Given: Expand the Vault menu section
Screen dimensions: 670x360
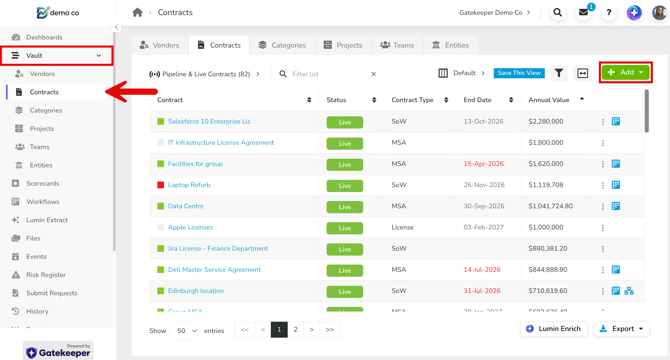Looking at the screenshot, I should pyautogui.click(x=57, y=56).
